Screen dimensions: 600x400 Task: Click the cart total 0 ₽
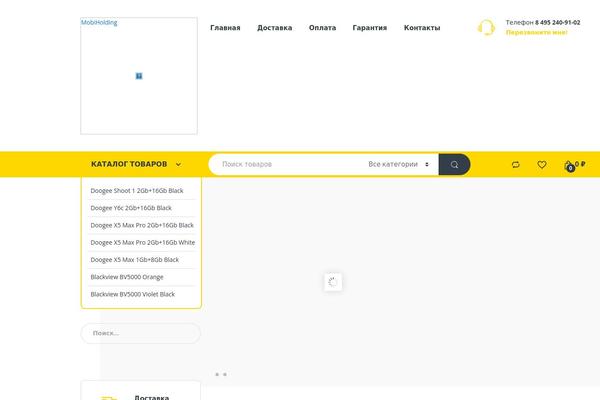point(580,164)
